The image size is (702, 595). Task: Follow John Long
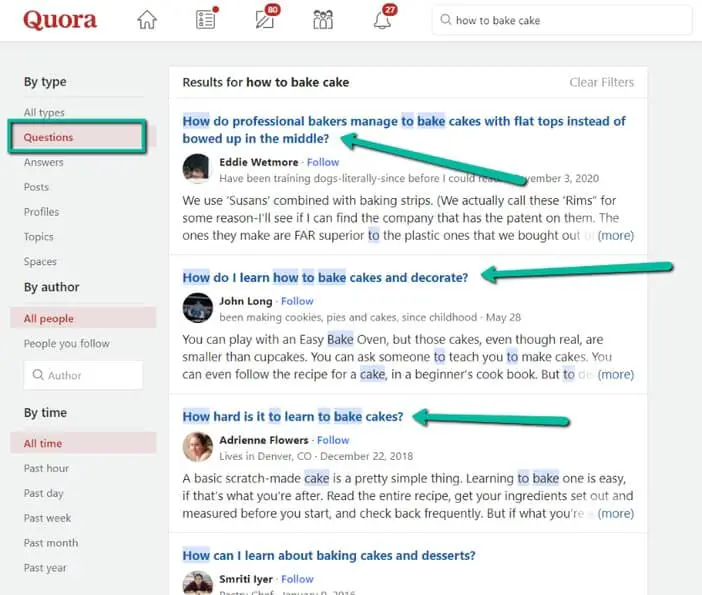coord(297,301)
